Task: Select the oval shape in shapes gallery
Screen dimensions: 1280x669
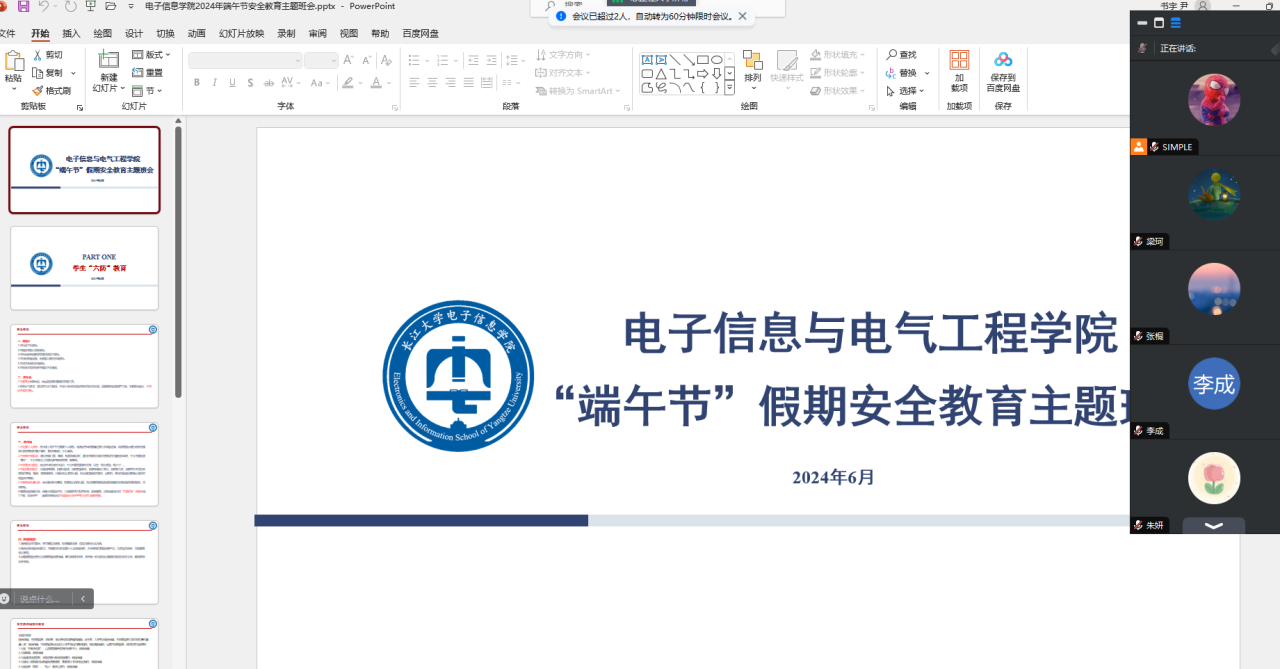Action: coord(717,60)
